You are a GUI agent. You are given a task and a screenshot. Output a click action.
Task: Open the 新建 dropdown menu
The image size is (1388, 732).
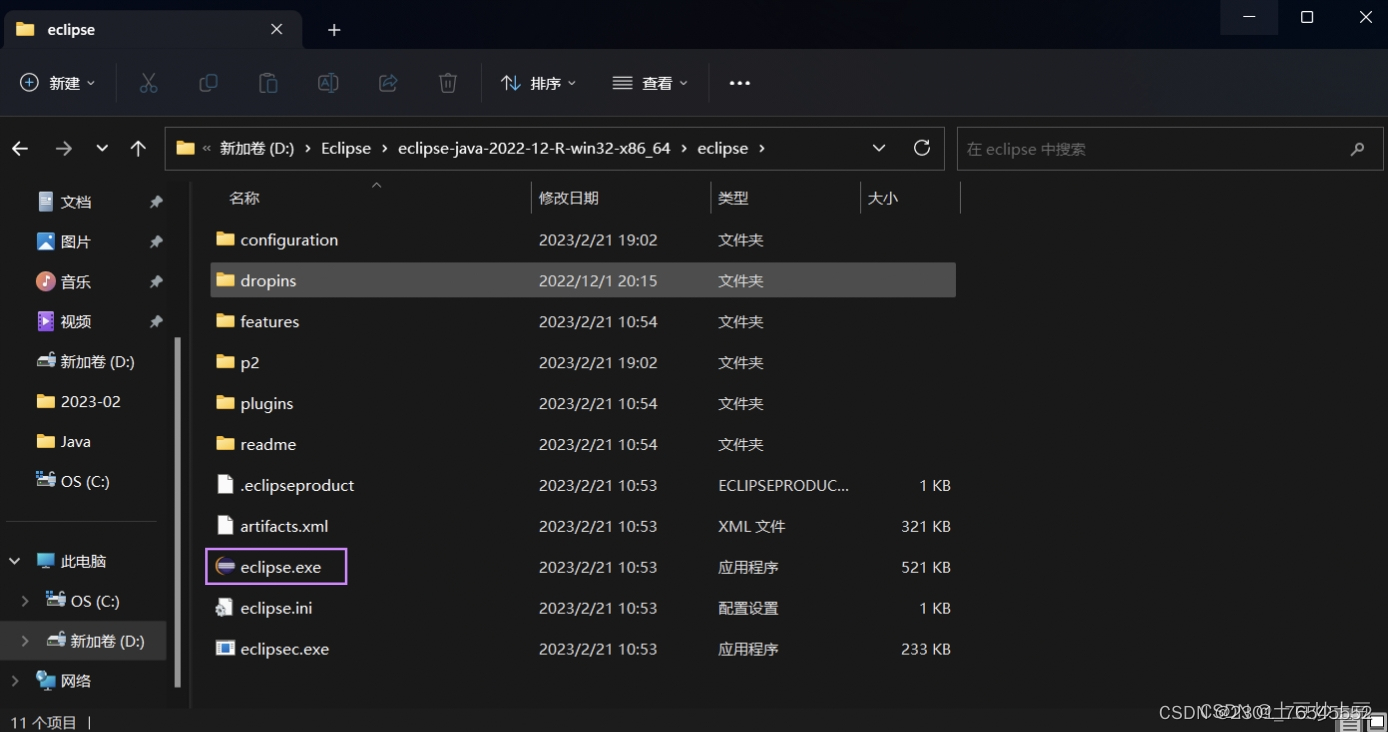[x=58, y=83]
